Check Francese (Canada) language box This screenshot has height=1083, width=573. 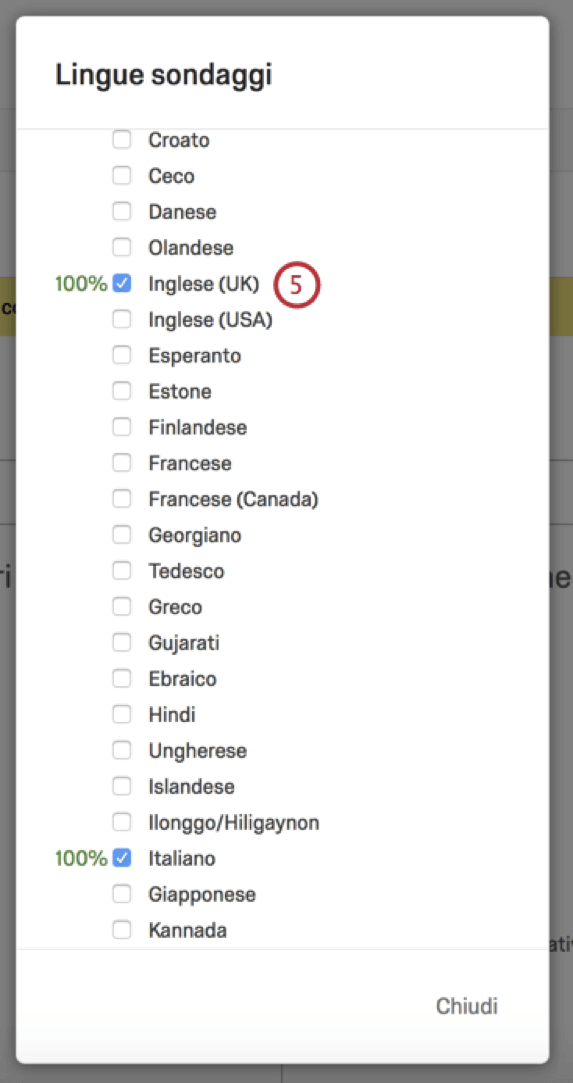coord(122,499)
